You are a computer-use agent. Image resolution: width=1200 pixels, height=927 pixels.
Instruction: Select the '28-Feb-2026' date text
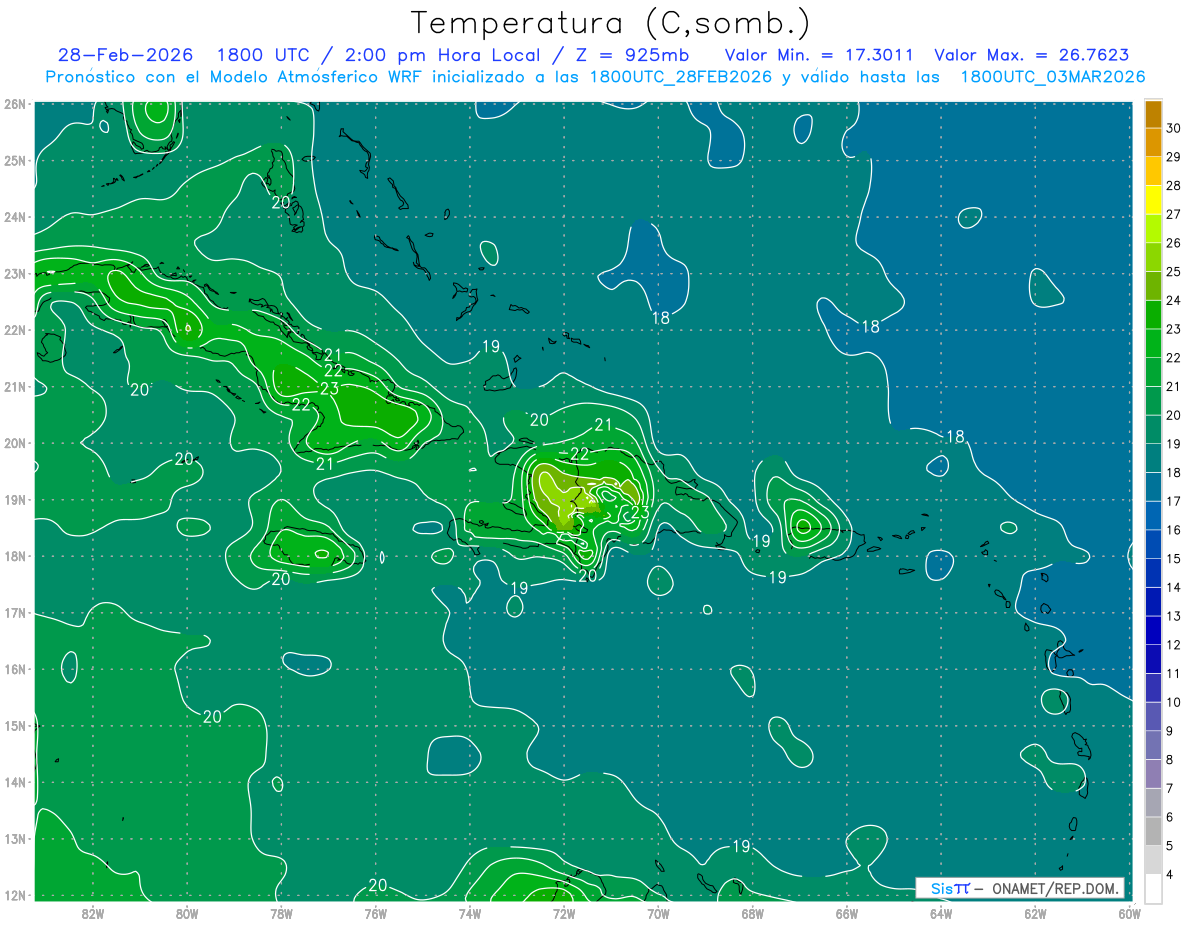[x=125, y=55]
